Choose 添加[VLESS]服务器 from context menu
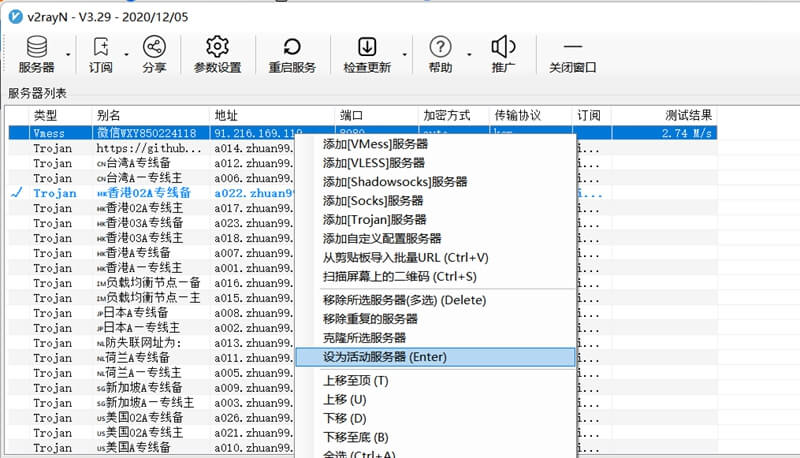This screenshot has height=458, width=800. [436, 163]
